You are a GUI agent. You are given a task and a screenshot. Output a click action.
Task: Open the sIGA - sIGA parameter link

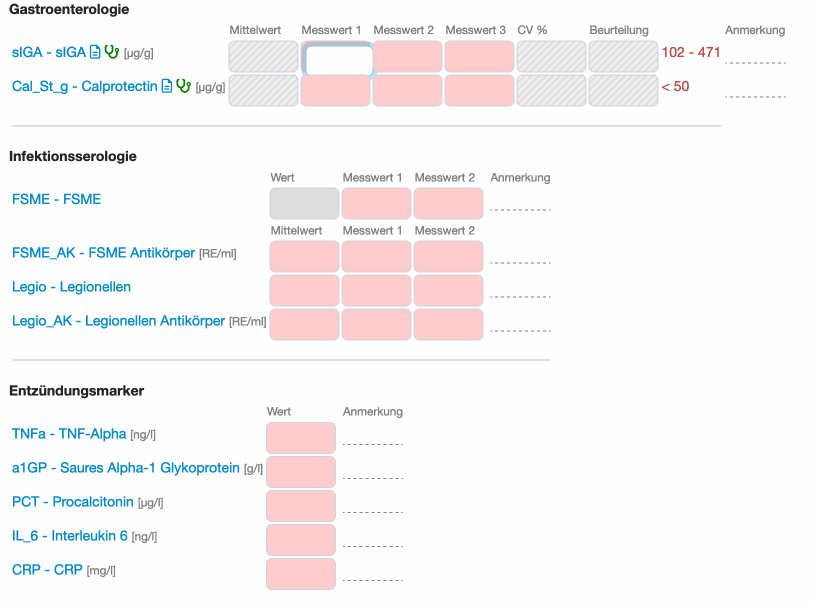coord(49,52)
